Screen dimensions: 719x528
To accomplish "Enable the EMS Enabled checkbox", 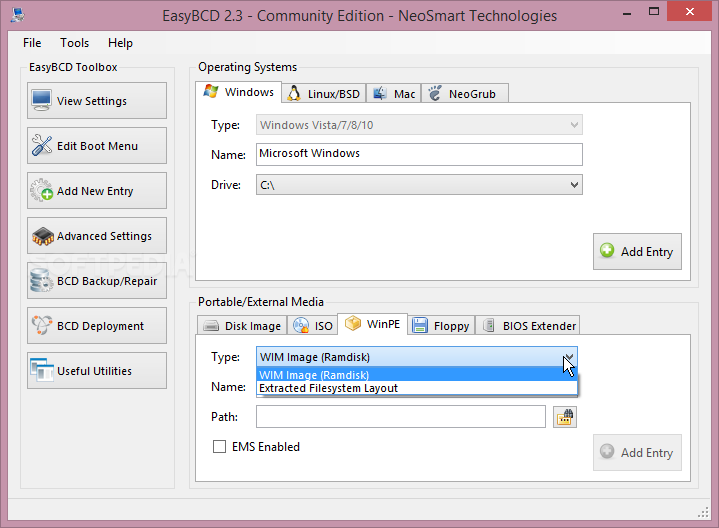I will coord(219,446).
